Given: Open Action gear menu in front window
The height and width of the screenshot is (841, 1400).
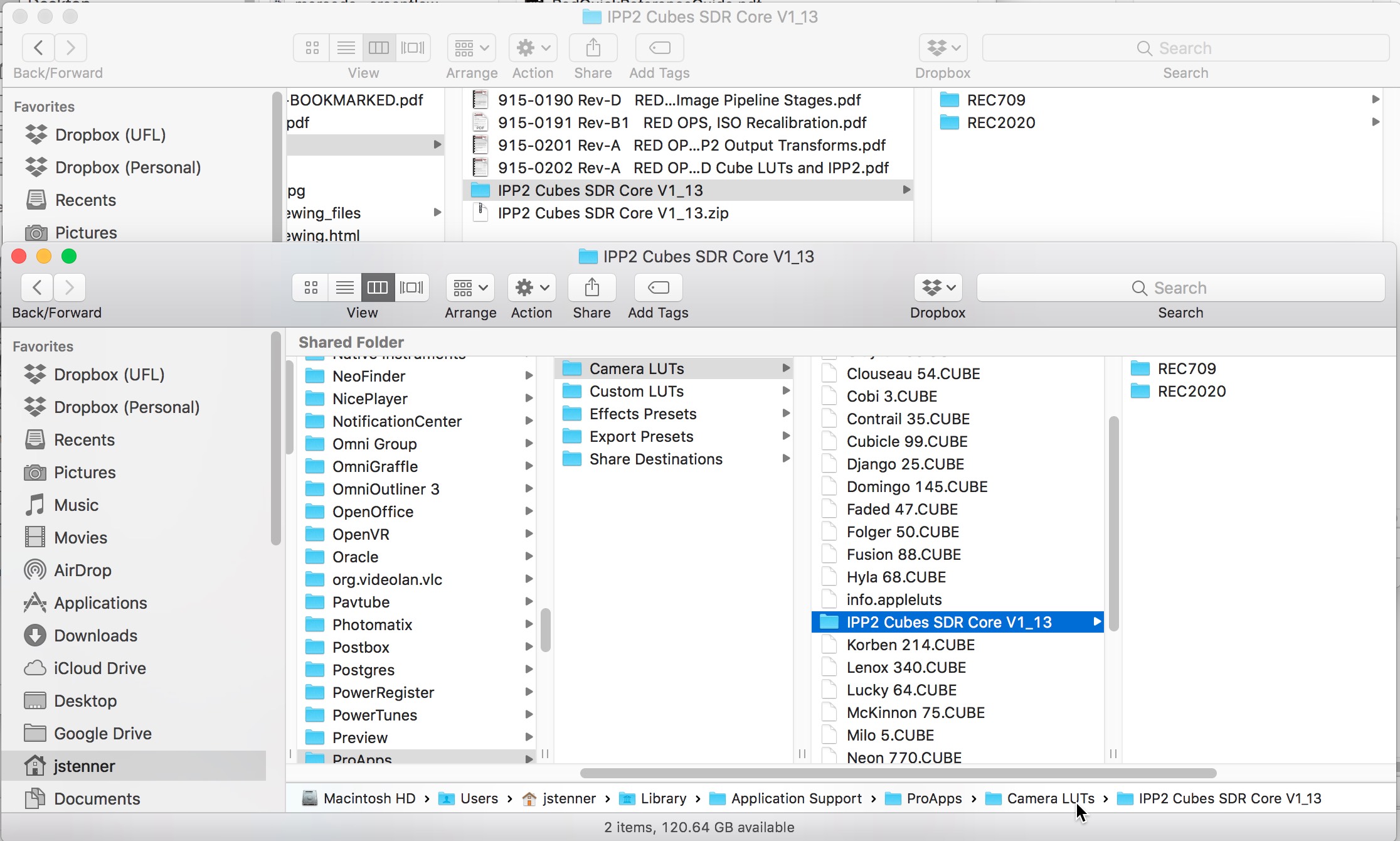Looking at the screenshot, I should coord(532,288).
